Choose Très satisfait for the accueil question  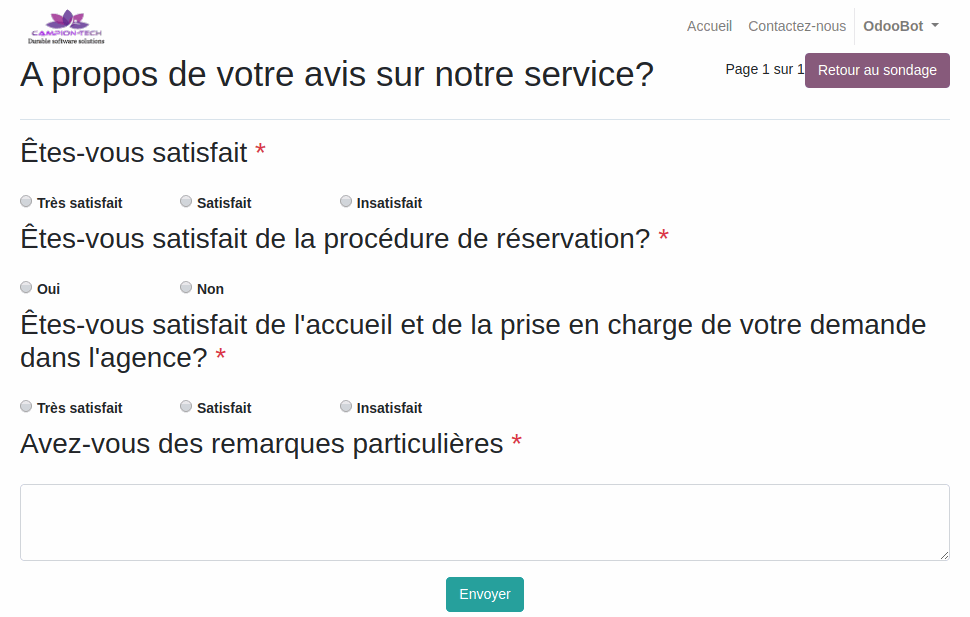[x=26, y=406]
